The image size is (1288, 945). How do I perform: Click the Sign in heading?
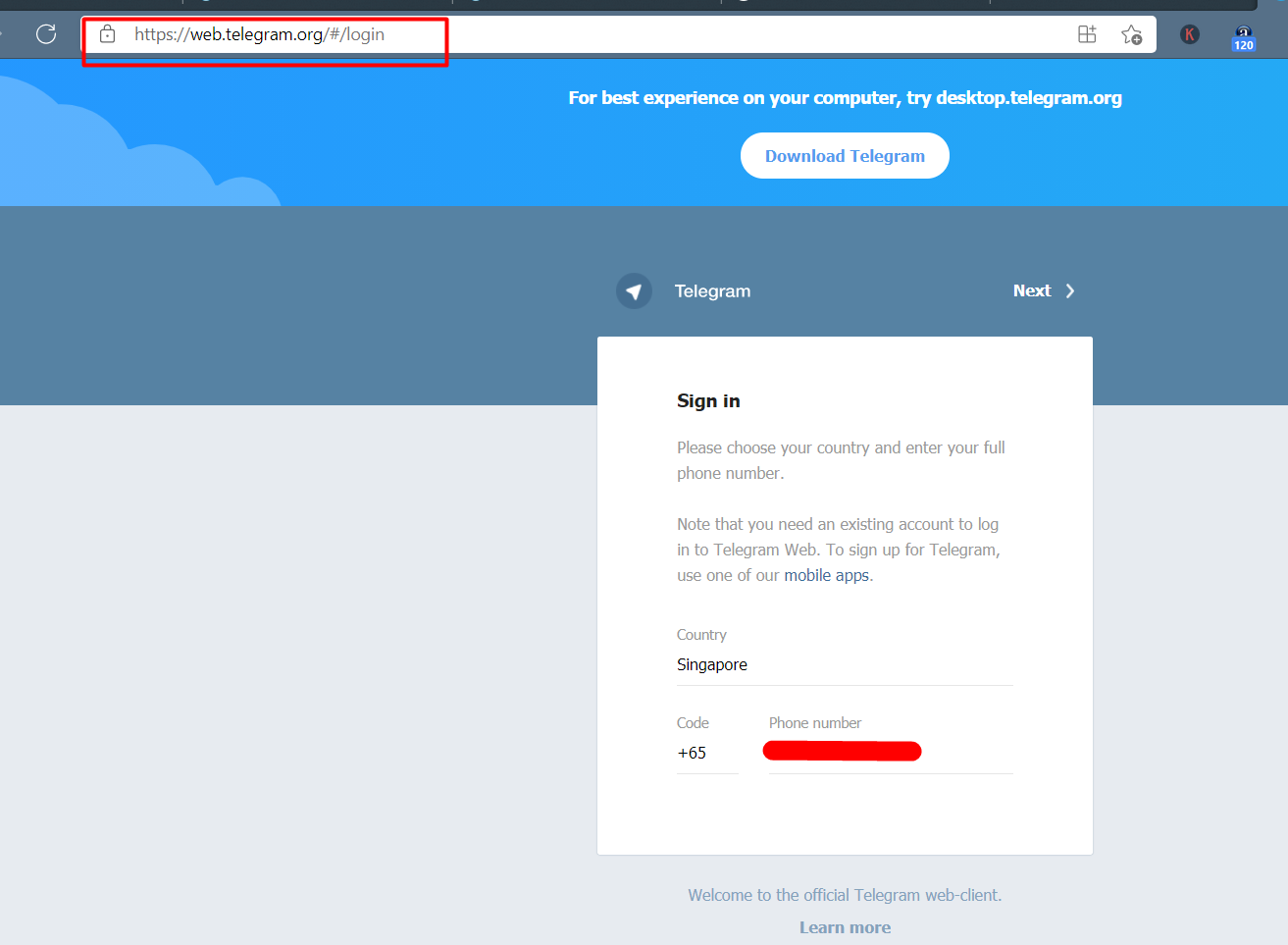708,400
